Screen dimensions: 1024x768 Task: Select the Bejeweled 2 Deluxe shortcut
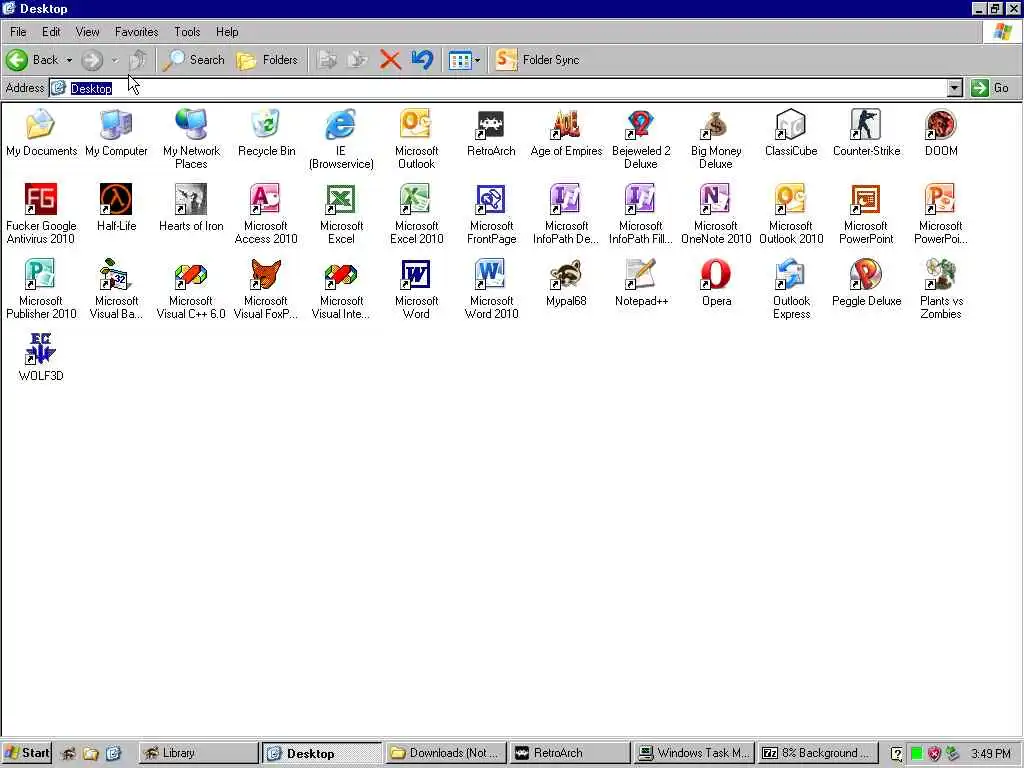coord(641,139)
